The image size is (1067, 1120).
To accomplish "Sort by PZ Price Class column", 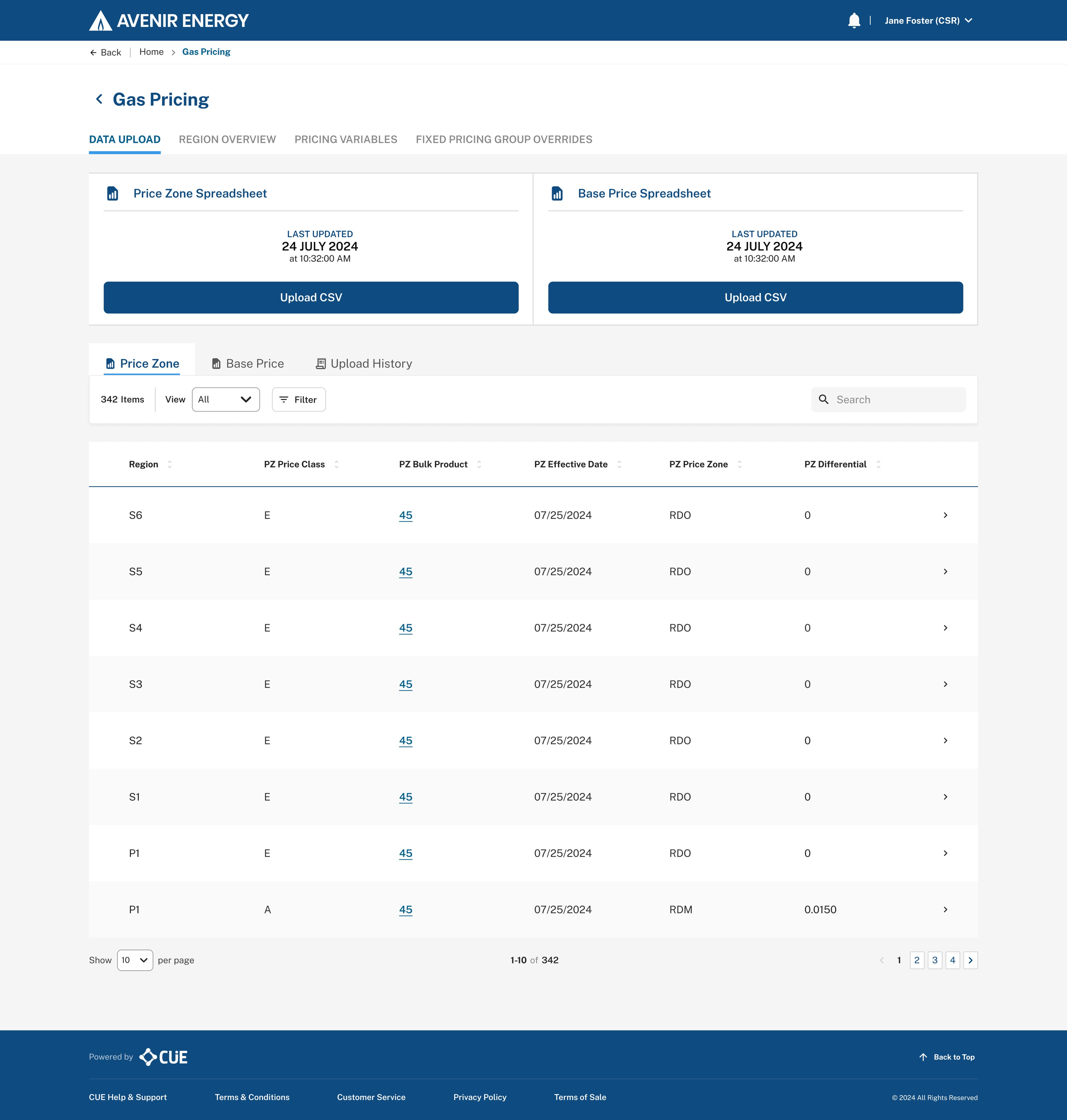I will click(336, 465).
